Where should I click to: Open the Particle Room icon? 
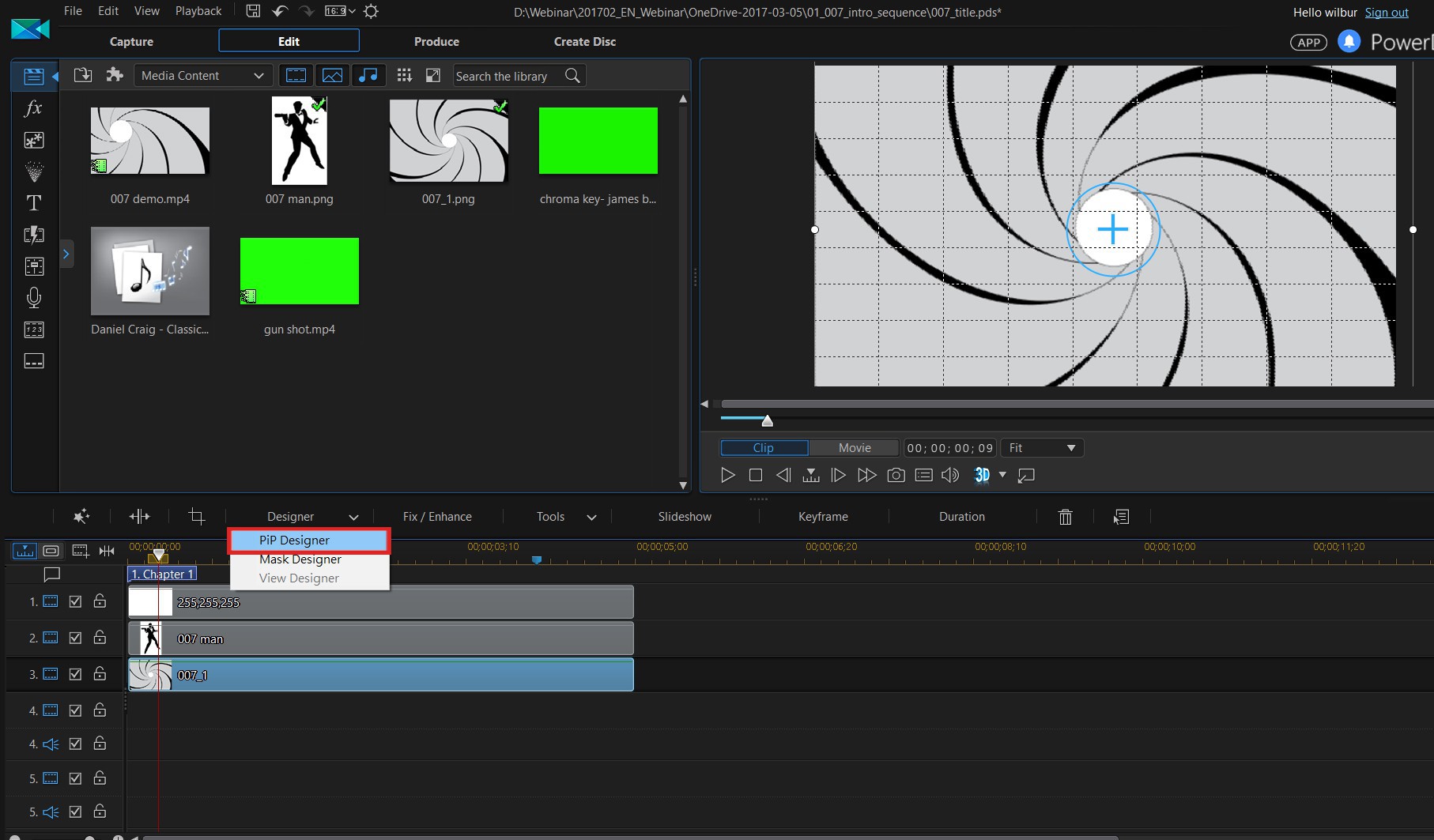[33, 171]
